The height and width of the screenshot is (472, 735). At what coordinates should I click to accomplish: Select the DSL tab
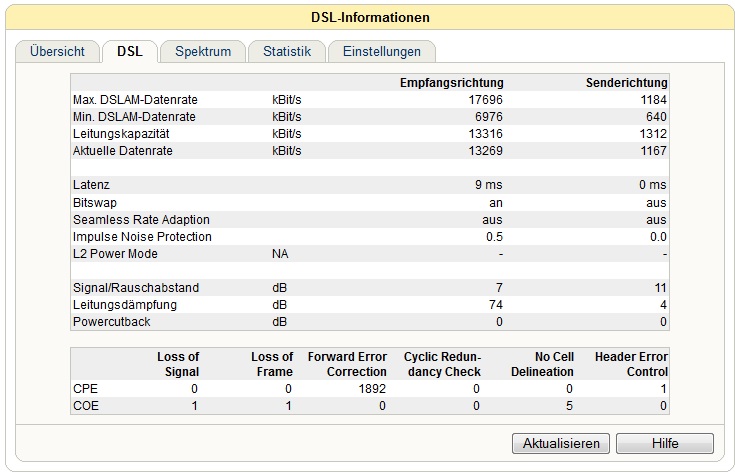130,51
